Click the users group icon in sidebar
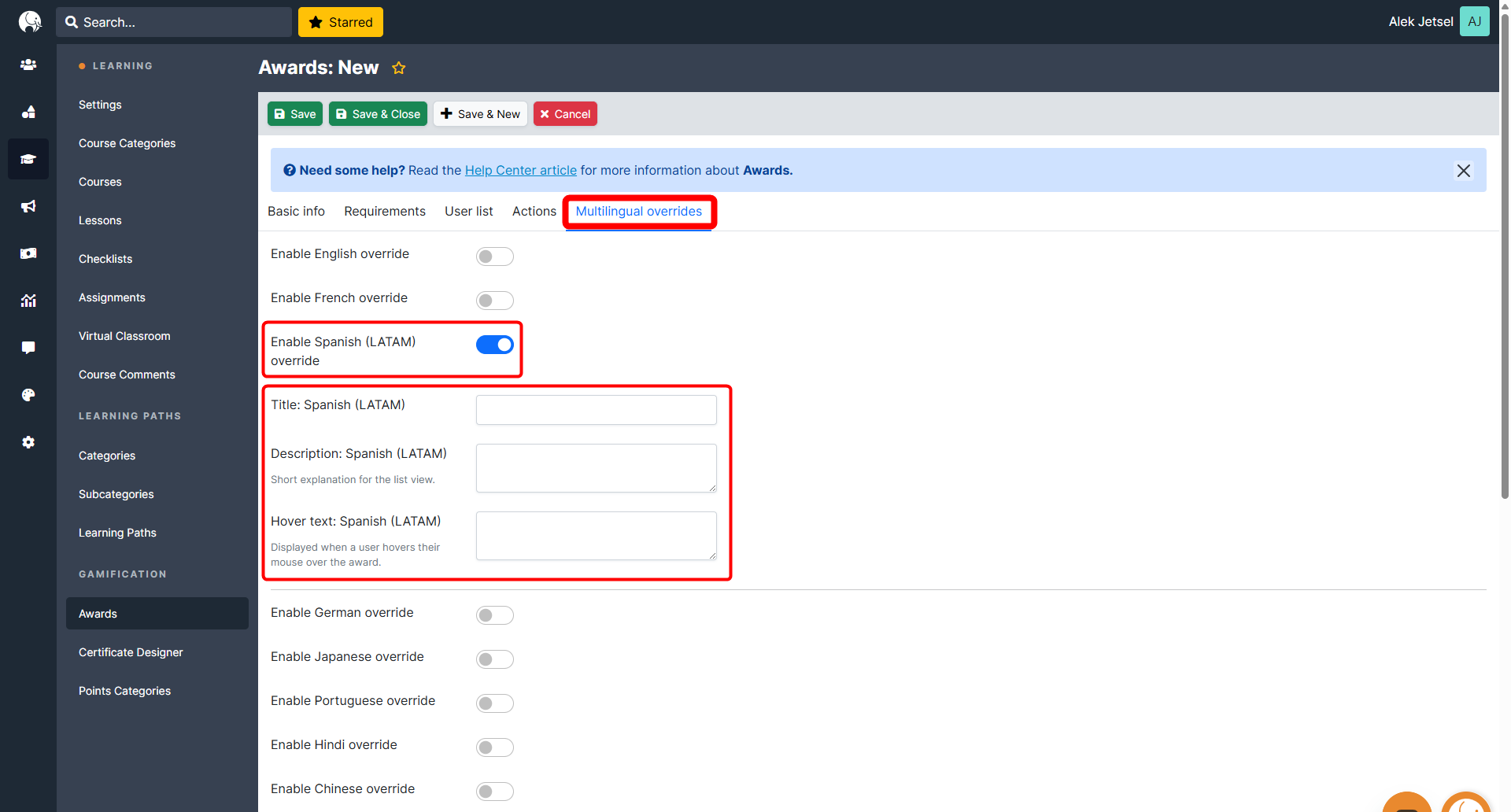The image size is (1511, 812). click(x=28, y=65)
